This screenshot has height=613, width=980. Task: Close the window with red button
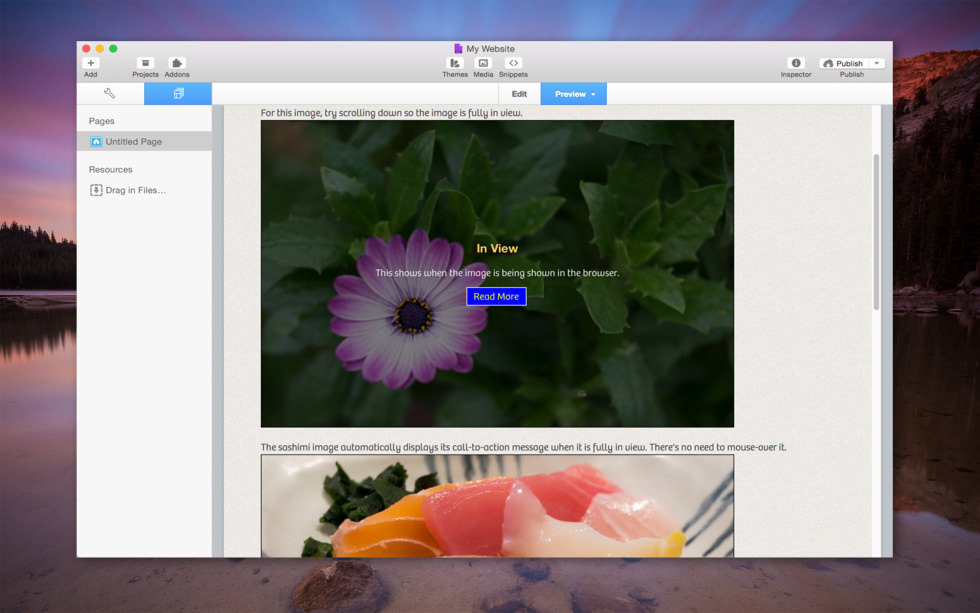(x=86, y=49)
